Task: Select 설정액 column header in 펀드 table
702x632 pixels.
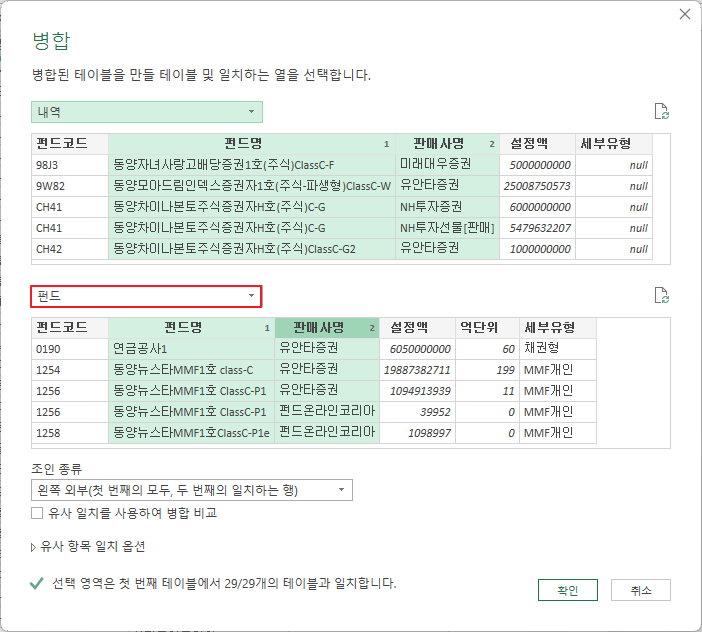Action: pyautogui.click(x=417, y=328)
